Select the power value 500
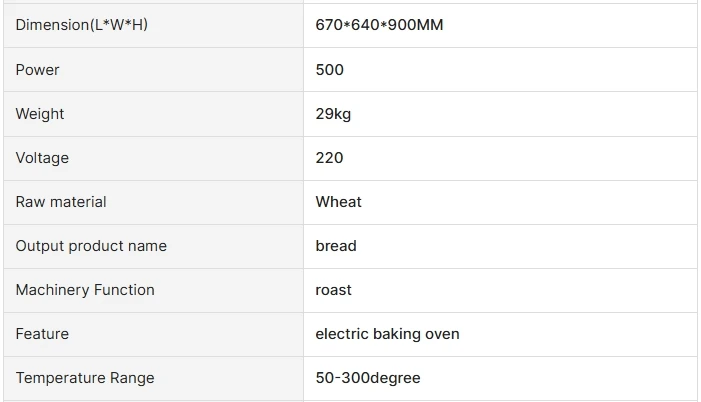 pyautogui.click(x=329, y=70)
